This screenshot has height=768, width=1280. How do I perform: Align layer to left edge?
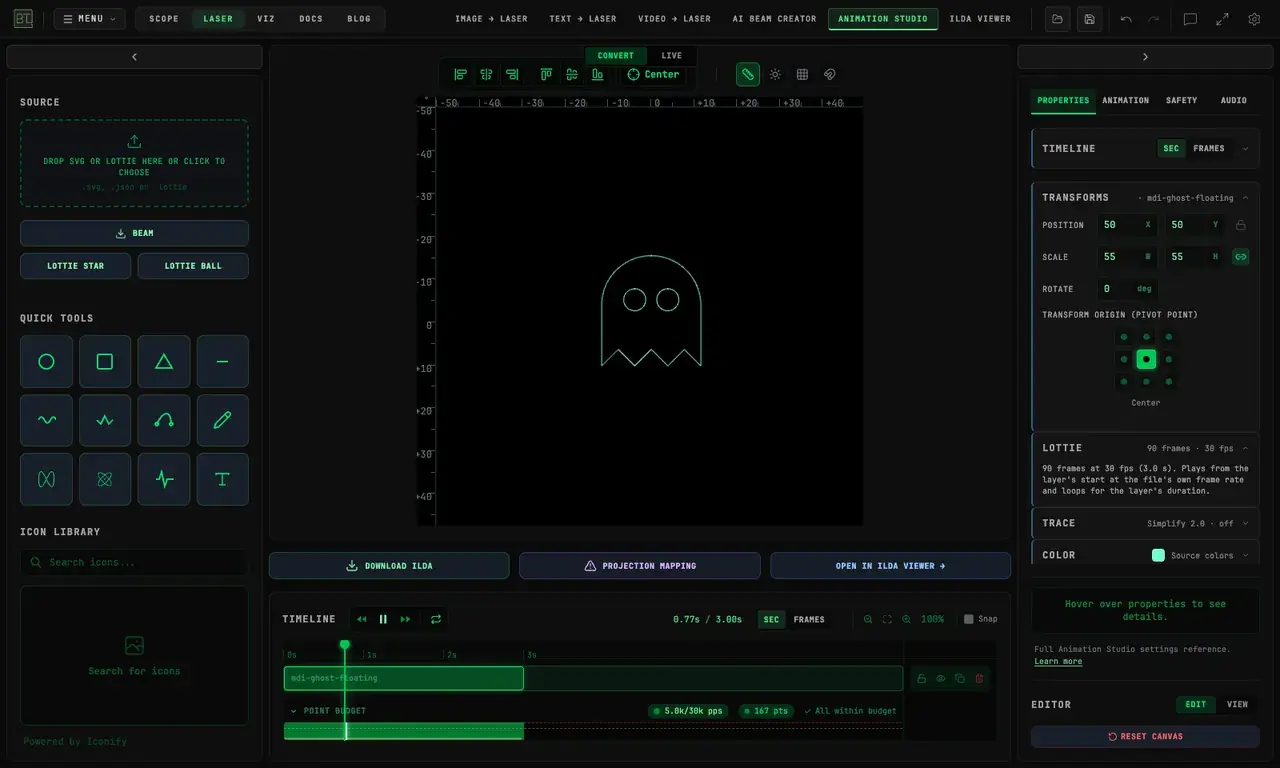[x=460, y=74]
